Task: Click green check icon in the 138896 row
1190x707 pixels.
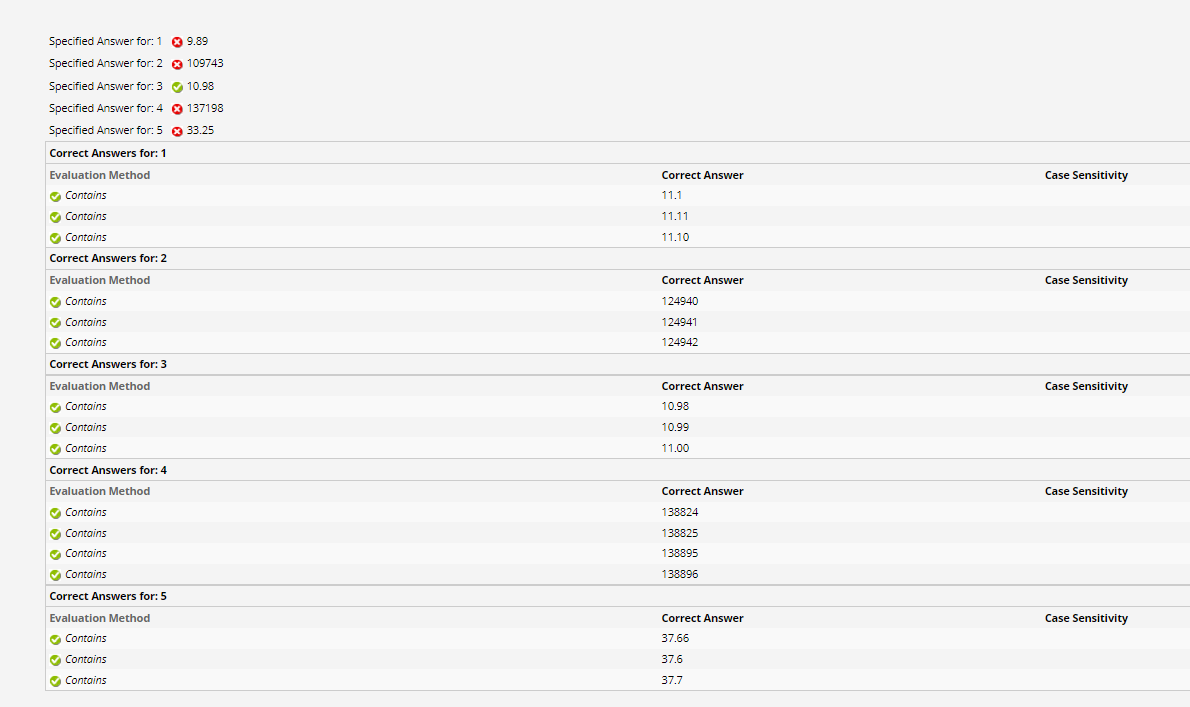Action: click(55, 576)
